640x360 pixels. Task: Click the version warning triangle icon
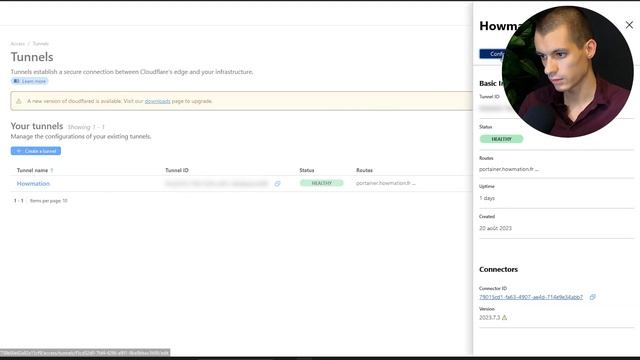click(x=504, y=318)
